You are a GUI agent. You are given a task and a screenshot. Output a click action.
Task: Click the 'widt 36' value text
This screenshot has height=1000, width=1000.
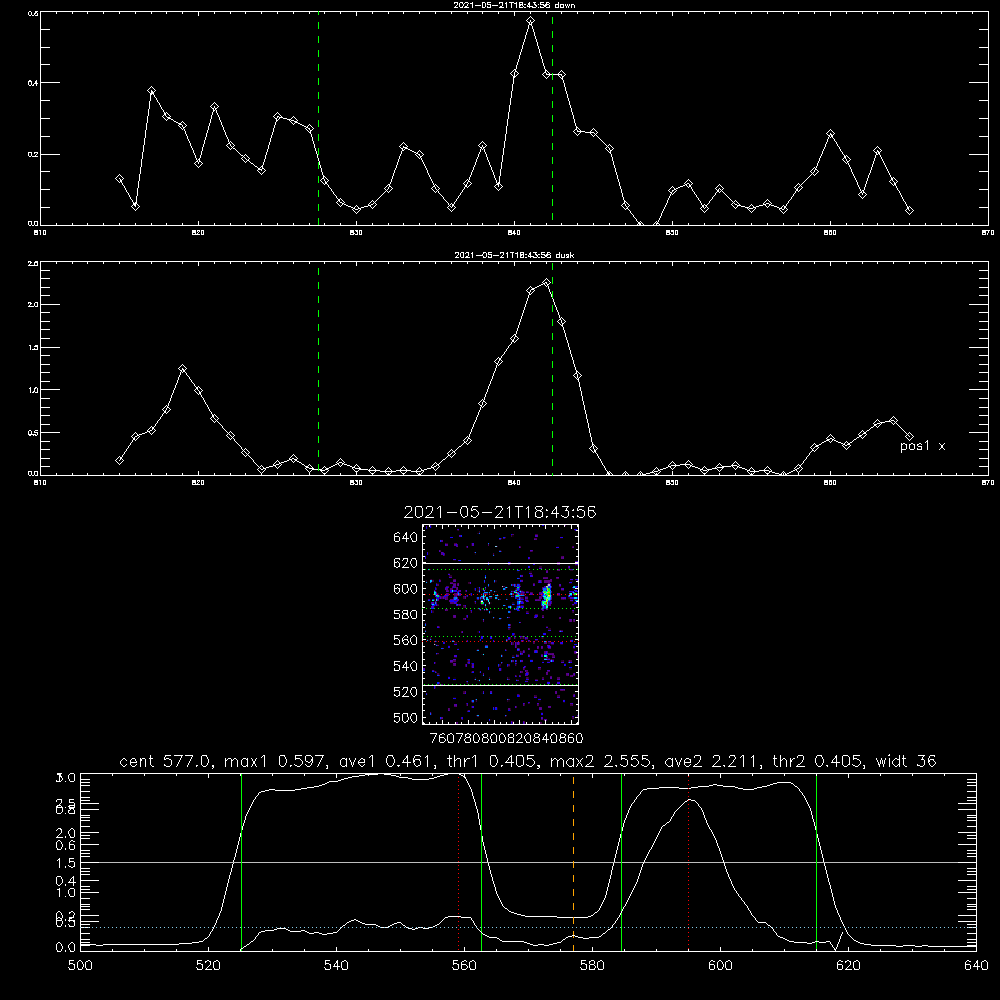pos(906,761)
